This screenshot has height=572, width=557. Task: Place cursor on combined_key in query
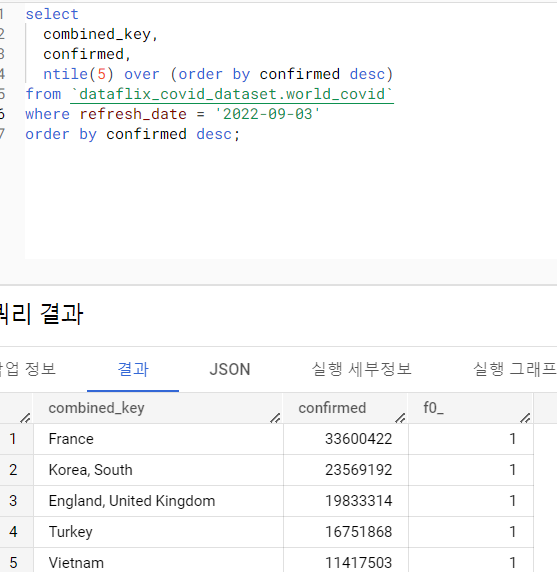tap(97, 34)
